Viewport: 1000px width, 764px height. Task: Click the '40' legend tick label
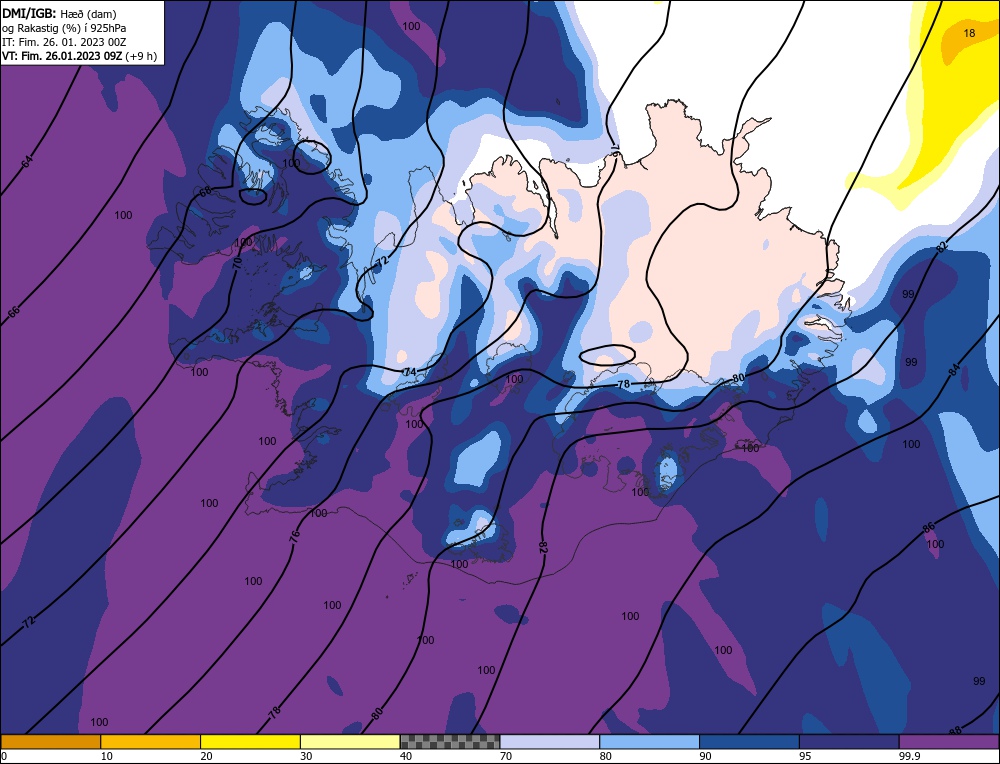coord(406,756)
